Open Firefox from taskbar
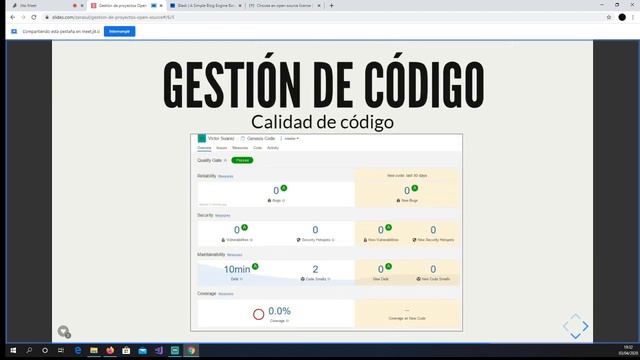Image resolution: width=640 pixels, height=360 pixels. (x=110, y=350)
